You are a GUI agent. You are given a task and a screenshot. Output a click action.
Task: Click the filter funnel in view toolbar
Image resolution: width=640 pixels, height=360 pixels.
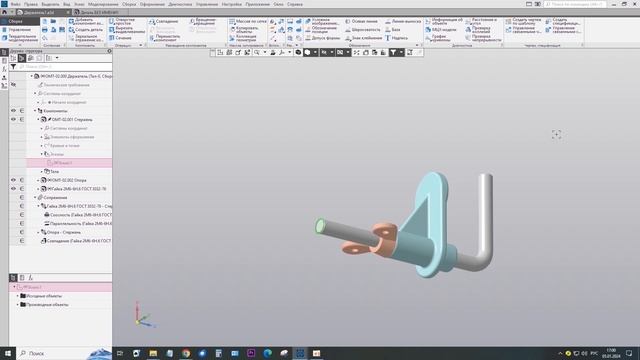(x=393, y=53)
